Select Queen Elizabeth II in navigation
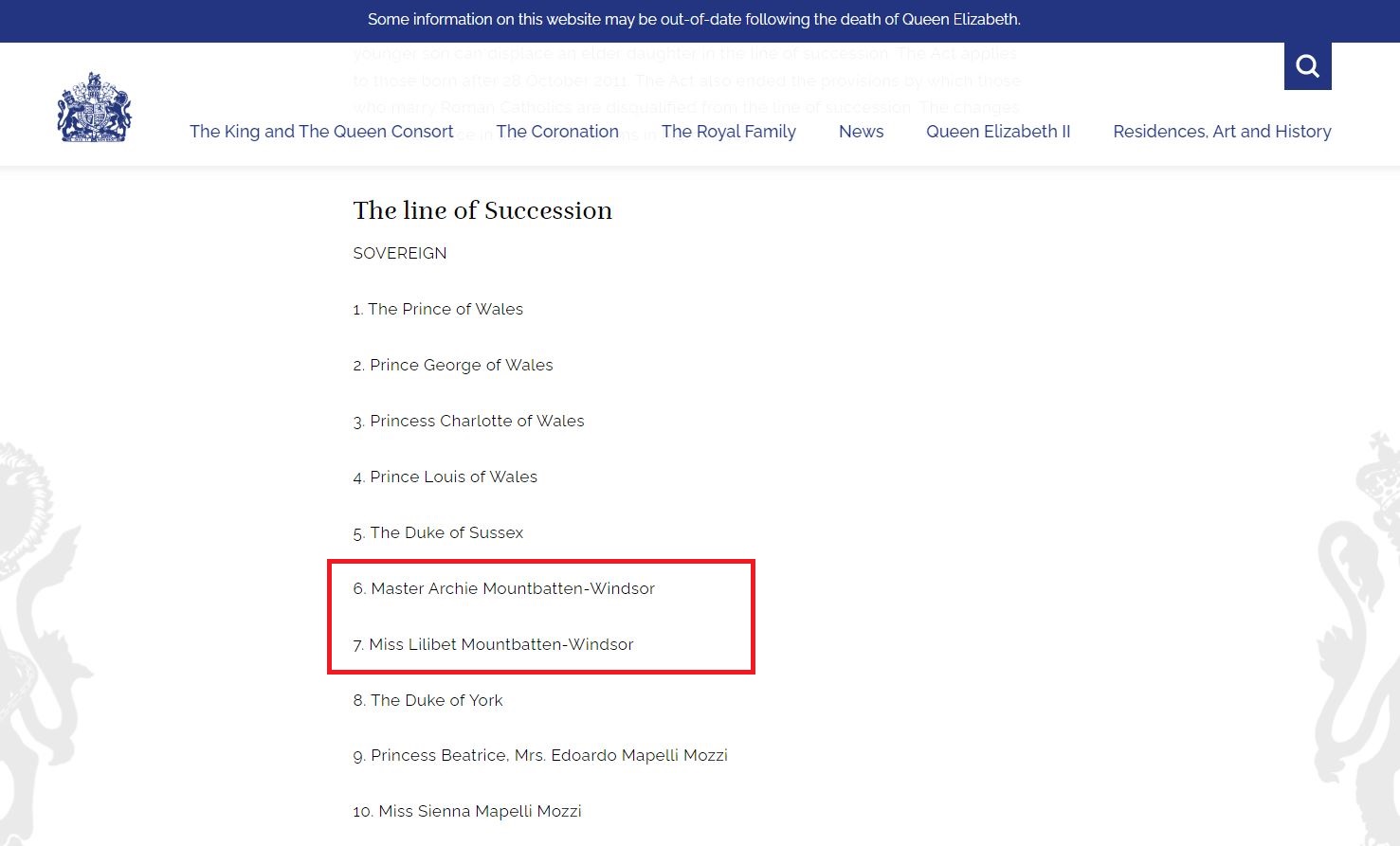Viewport: 1400px width, 846px height. pyautogui.click(x=998, y=132)
